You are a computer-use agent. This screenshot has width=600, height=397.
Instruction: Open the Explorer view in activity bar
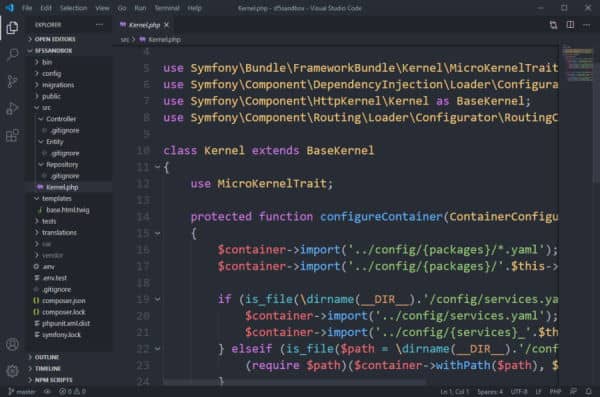pos(12,28)
